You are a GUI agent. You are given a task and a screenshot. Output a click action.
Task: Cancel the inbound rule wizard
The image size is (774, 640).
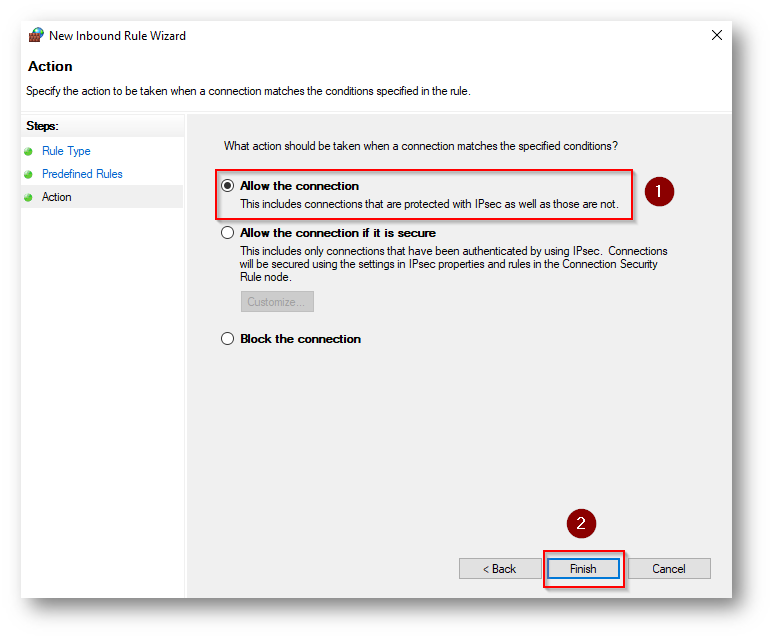tap(669, 568)
